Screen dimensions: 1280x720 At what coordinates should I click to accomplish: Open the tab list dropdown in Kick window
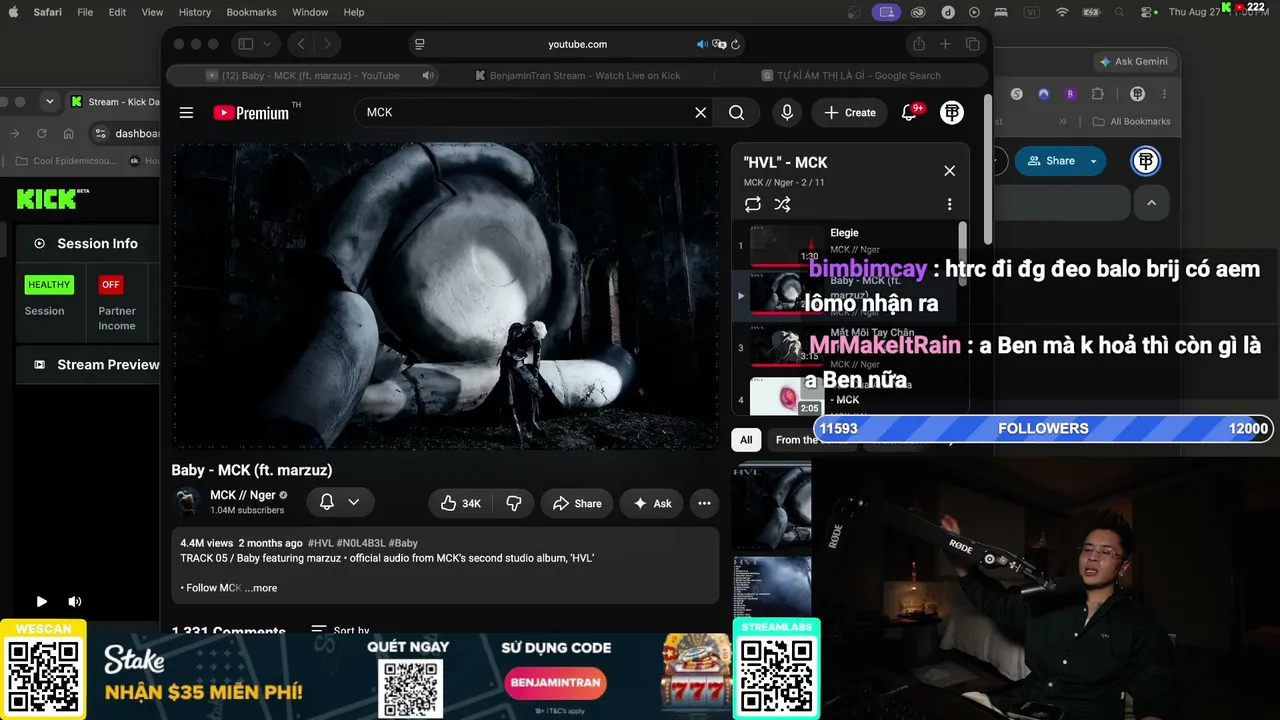coord(49,101)
